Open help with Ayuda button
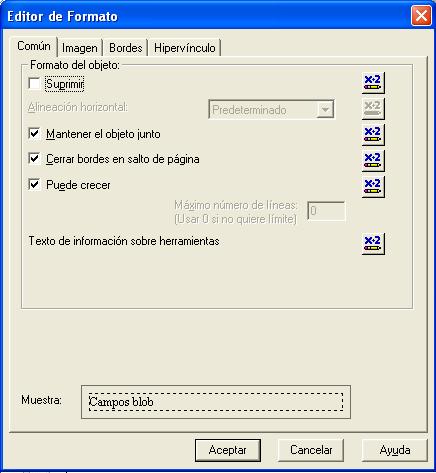The height and width of the screenshot is (473, 436). coord(395,450)
